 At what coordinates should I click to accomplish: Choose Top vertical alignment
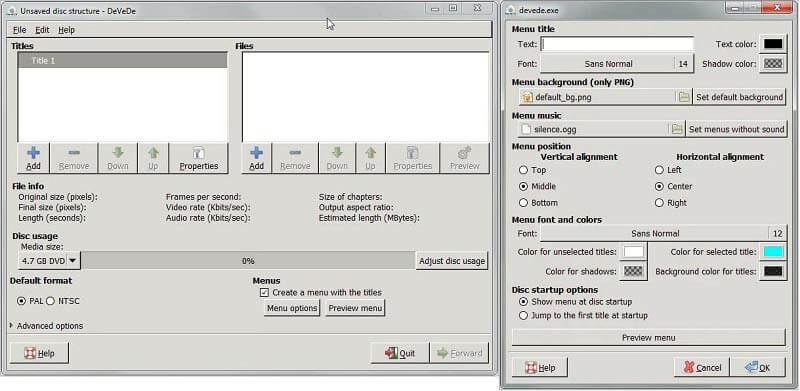tap(523, 170)
